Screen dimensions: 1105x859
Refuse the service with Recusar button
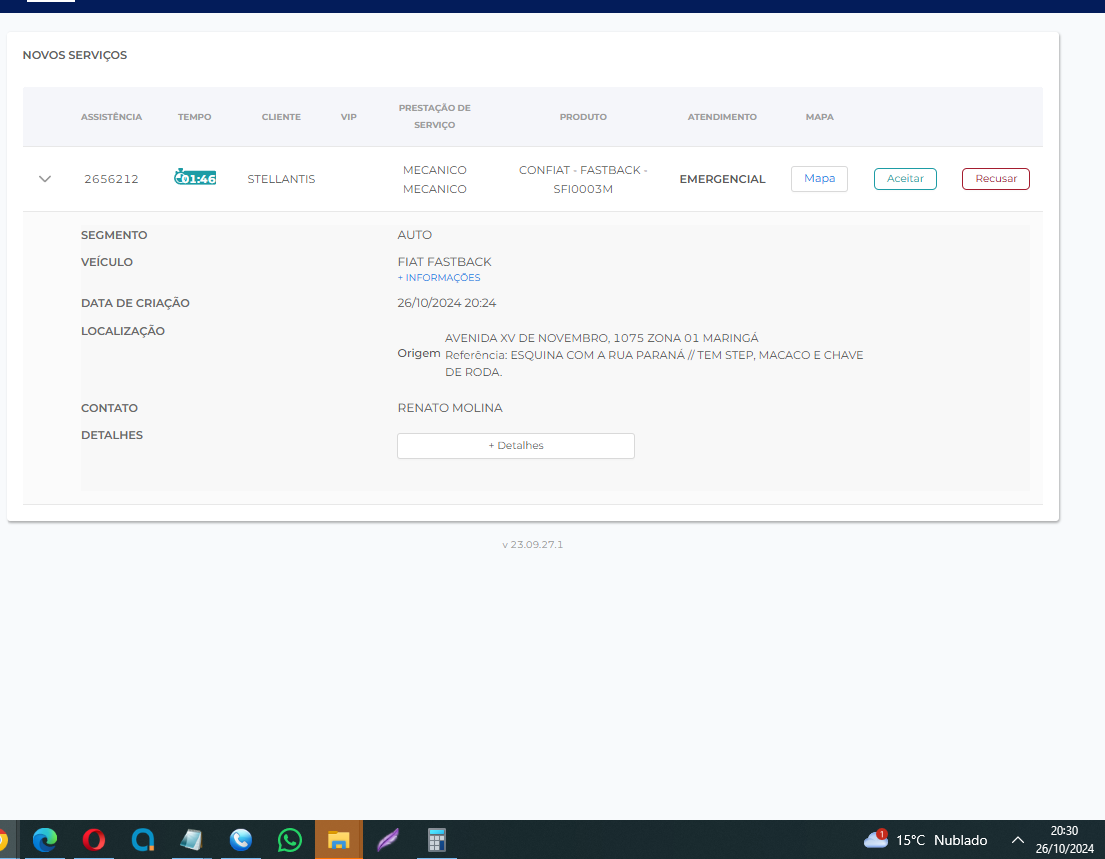pos(995,179)
